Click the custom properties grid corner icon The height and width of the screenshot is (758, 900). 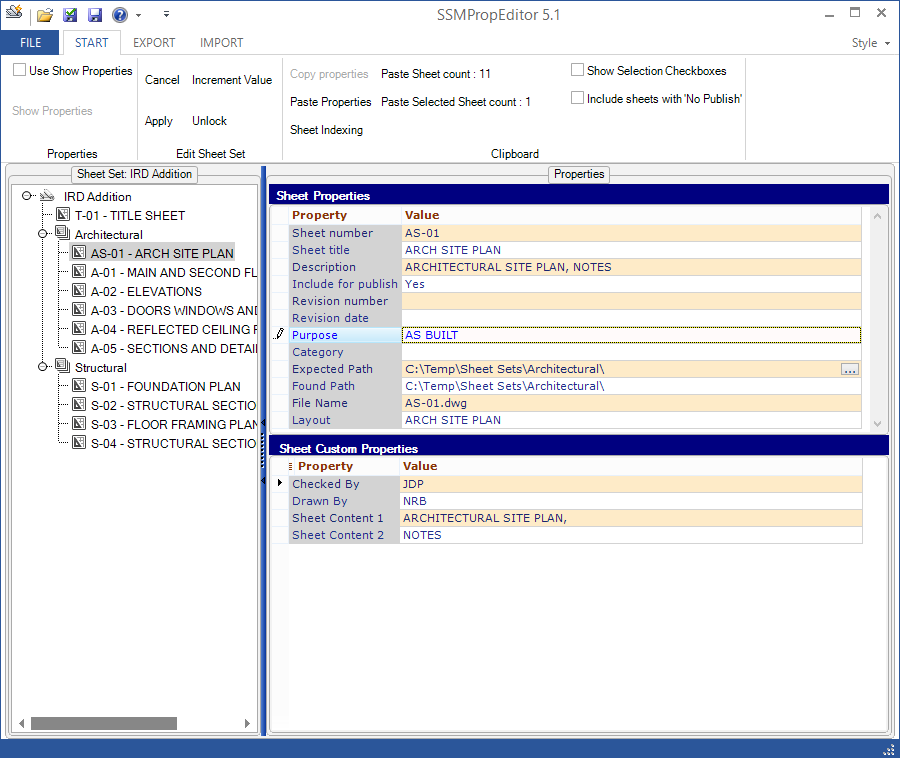290,467
